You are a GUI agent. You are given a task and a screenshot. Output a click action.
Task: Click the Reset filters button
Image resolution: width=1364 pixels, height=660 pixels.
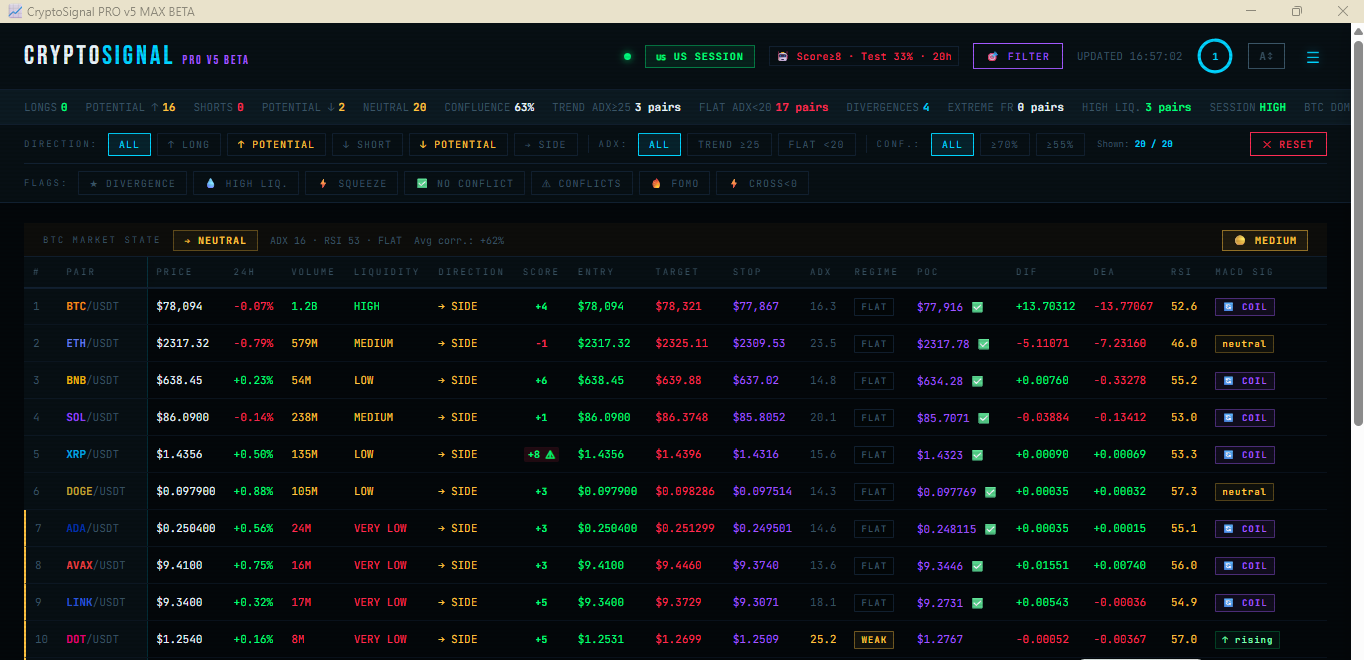(x=1288, y=144)
